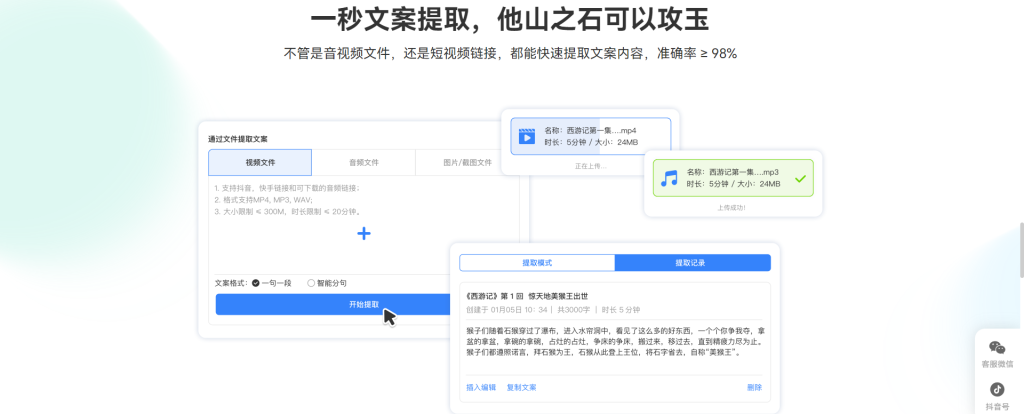Image resolution: width=1024 pixels, height=414 pixels.
Task: Open the 提取记录 tab
Action: coord(692,263)
